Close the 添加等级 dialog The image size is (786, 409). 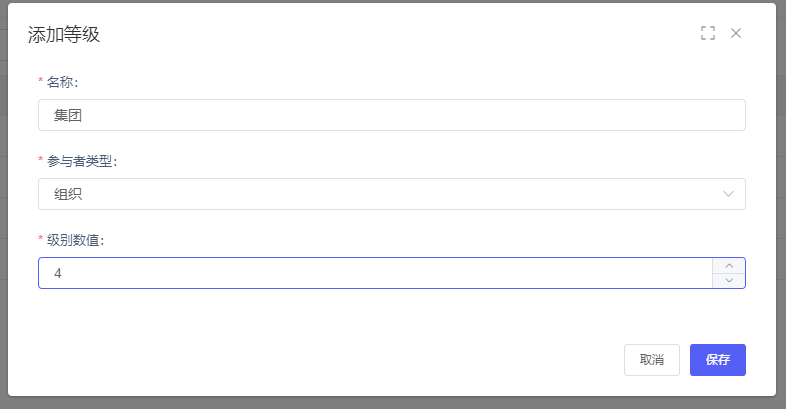[x=736, y=33]
